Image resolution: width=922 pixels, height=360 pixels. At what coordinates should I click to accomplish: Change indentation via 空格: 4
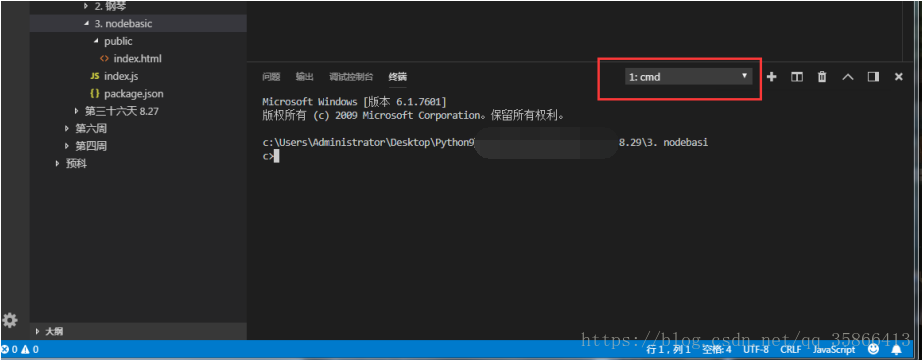pos(717,349)
